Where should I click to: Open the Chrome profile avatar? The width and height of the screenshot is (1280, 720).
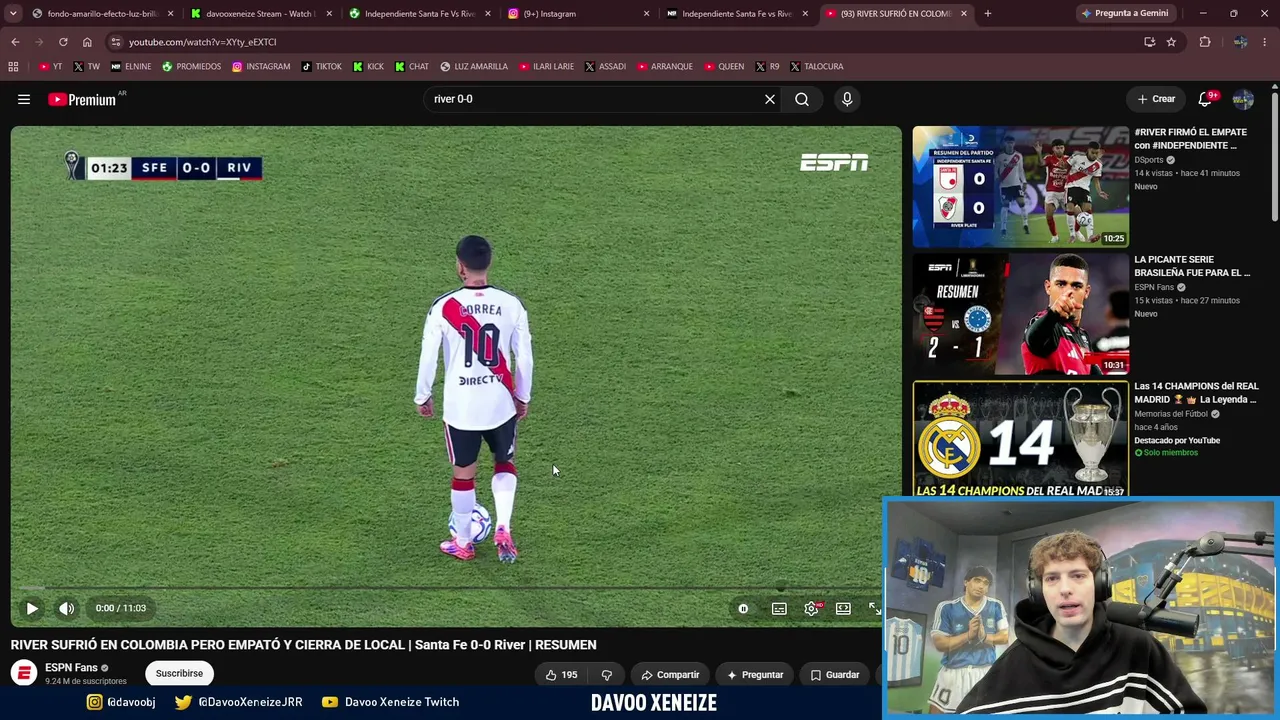tap(1240, 42)
